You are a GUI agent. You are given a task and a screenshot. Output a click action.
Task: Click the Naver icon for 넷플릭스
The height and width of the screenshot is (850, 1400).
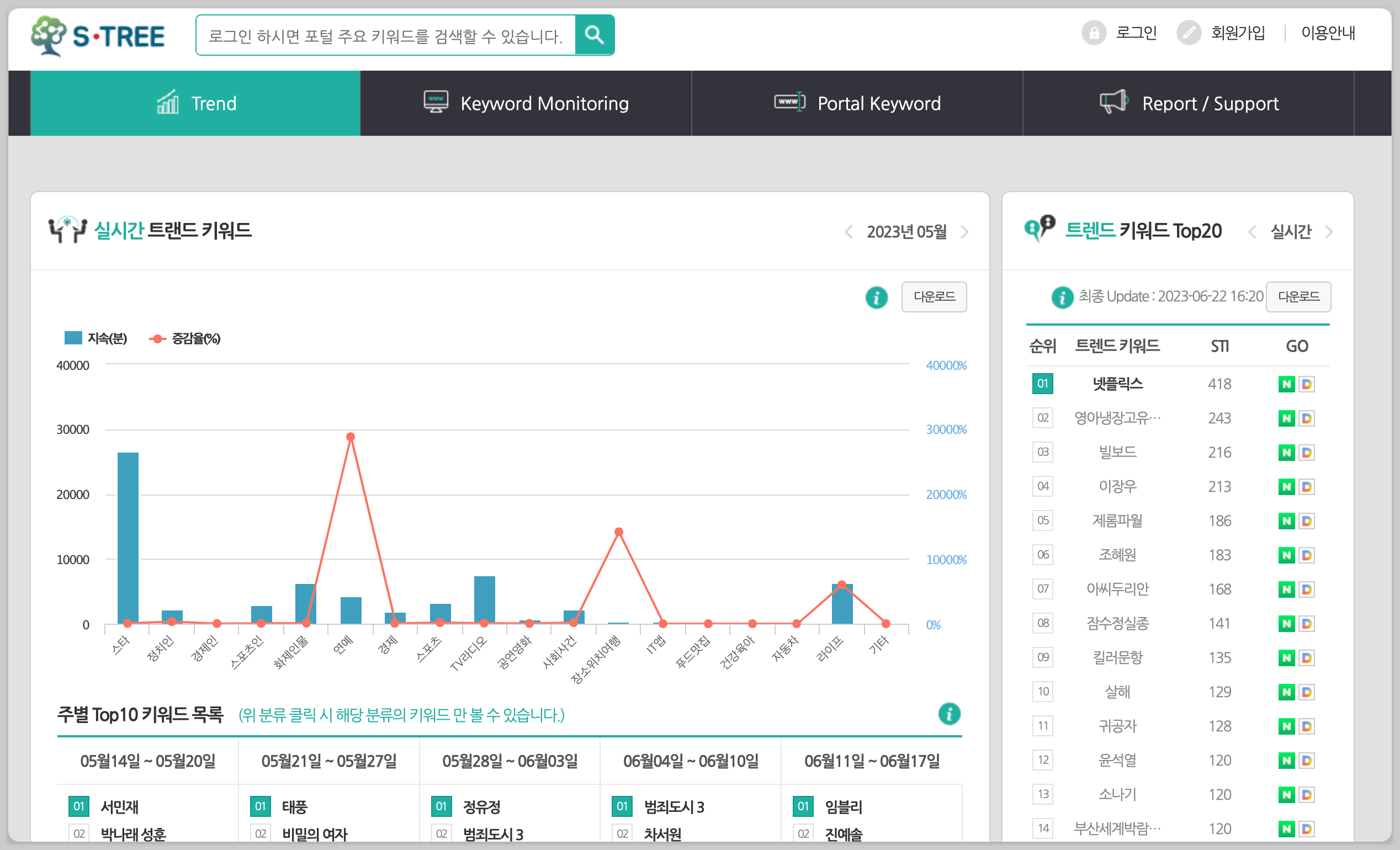1286,384
